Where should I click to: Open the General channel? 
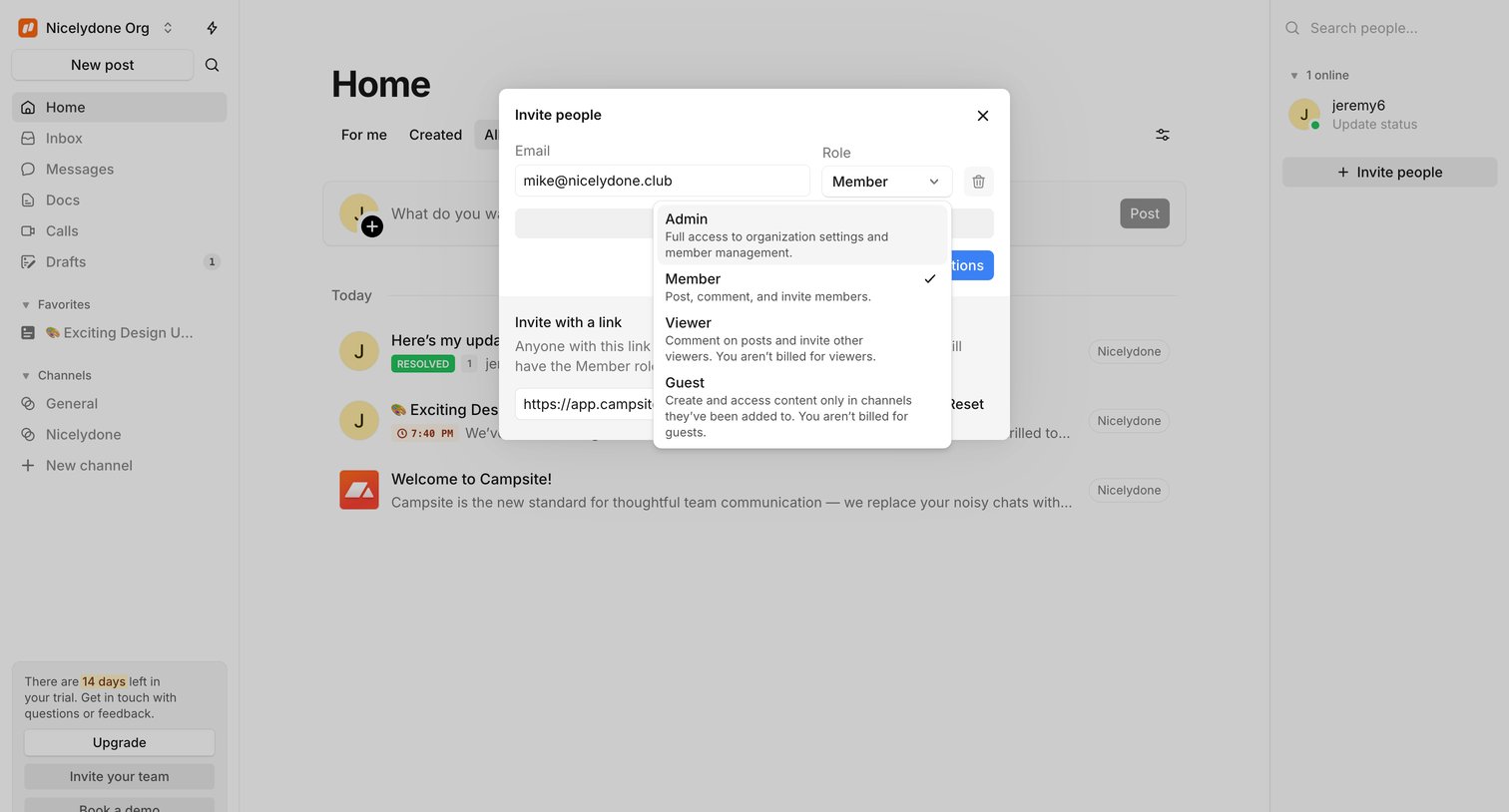(119, 404)
